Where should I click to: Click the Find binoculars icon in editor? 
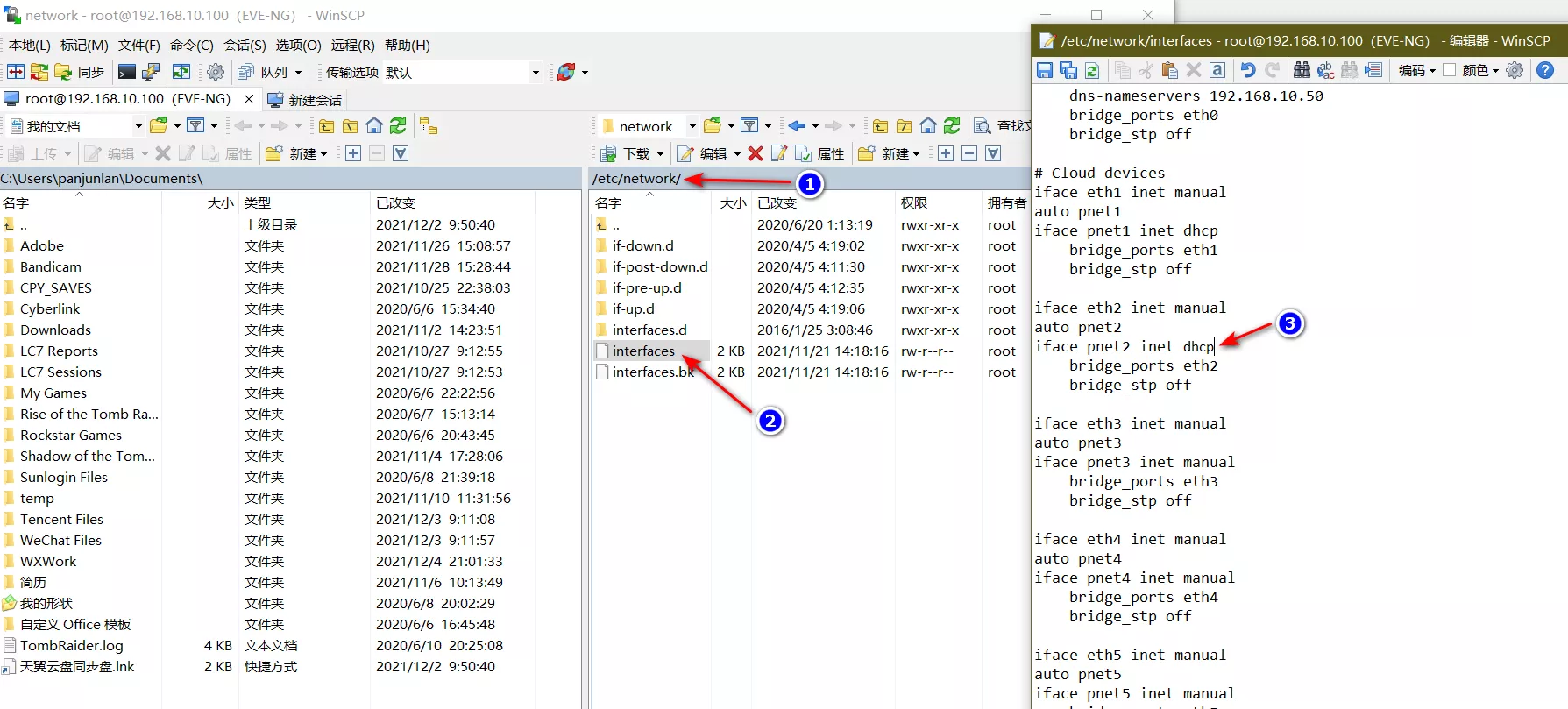1302,71
